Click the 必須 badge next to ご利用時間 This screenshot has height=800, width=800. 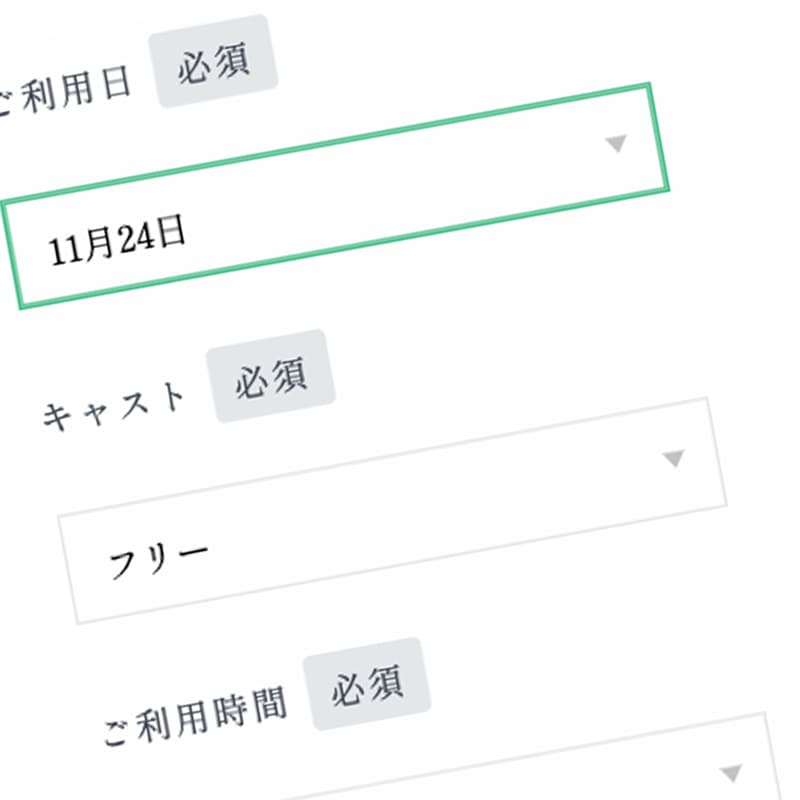point(369,684)
